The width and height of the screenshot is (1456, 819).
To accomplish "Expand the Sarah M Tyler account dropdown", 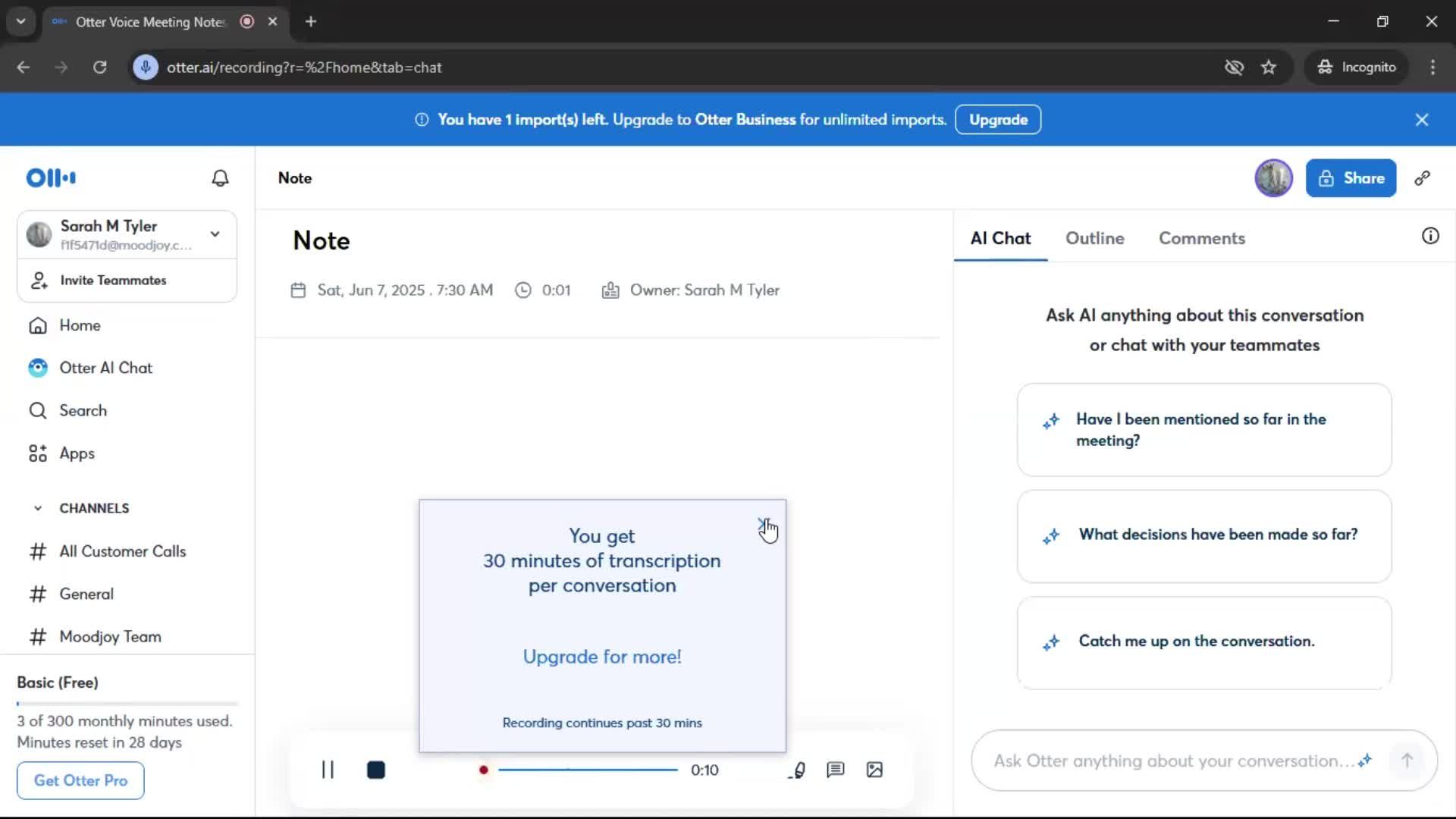I will tap(215, 234).
